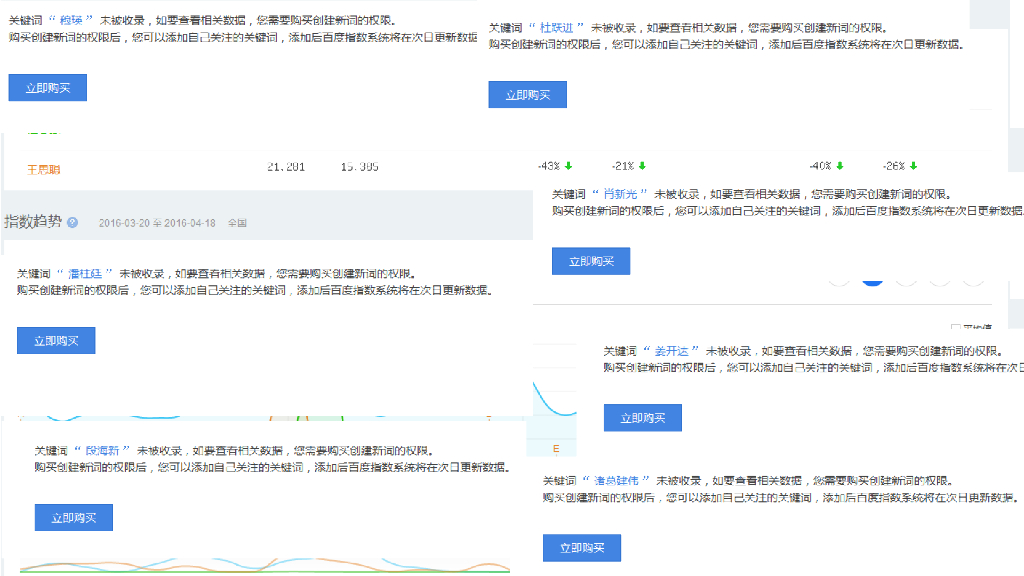Click the green down arrow beside -43%
This screenshot has height=576, width=1024.
click(568, 166)
